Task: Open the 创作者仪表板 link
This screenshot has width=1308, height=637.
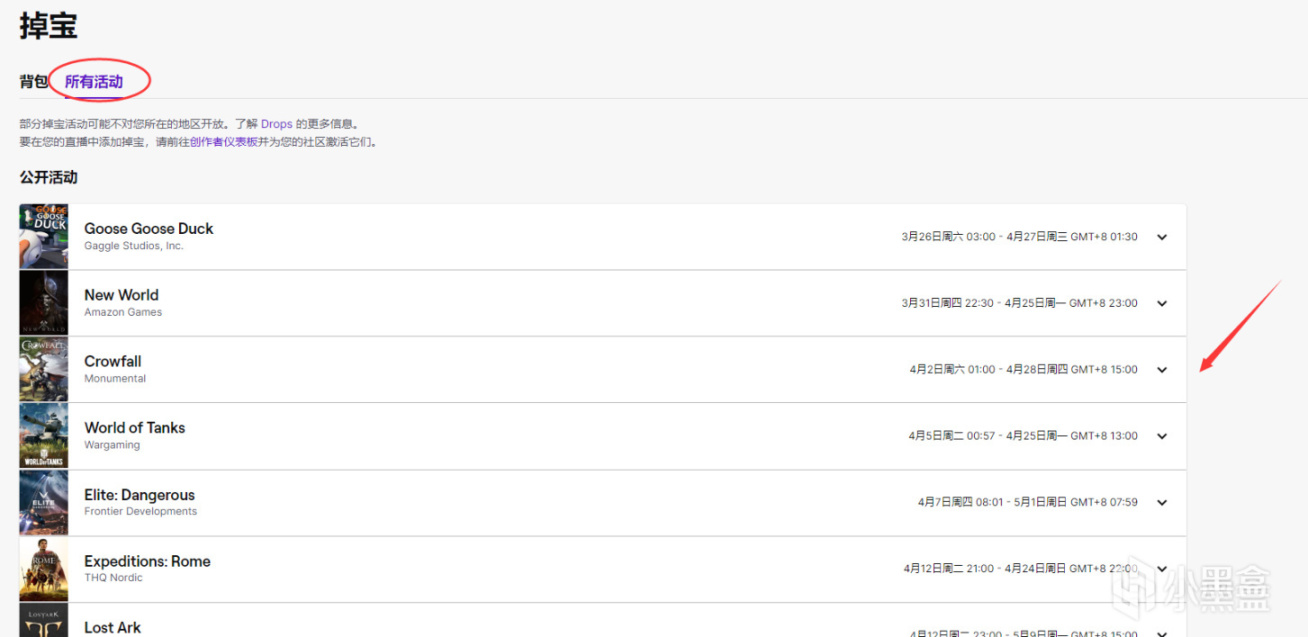Action: click(x=224, y=142)
